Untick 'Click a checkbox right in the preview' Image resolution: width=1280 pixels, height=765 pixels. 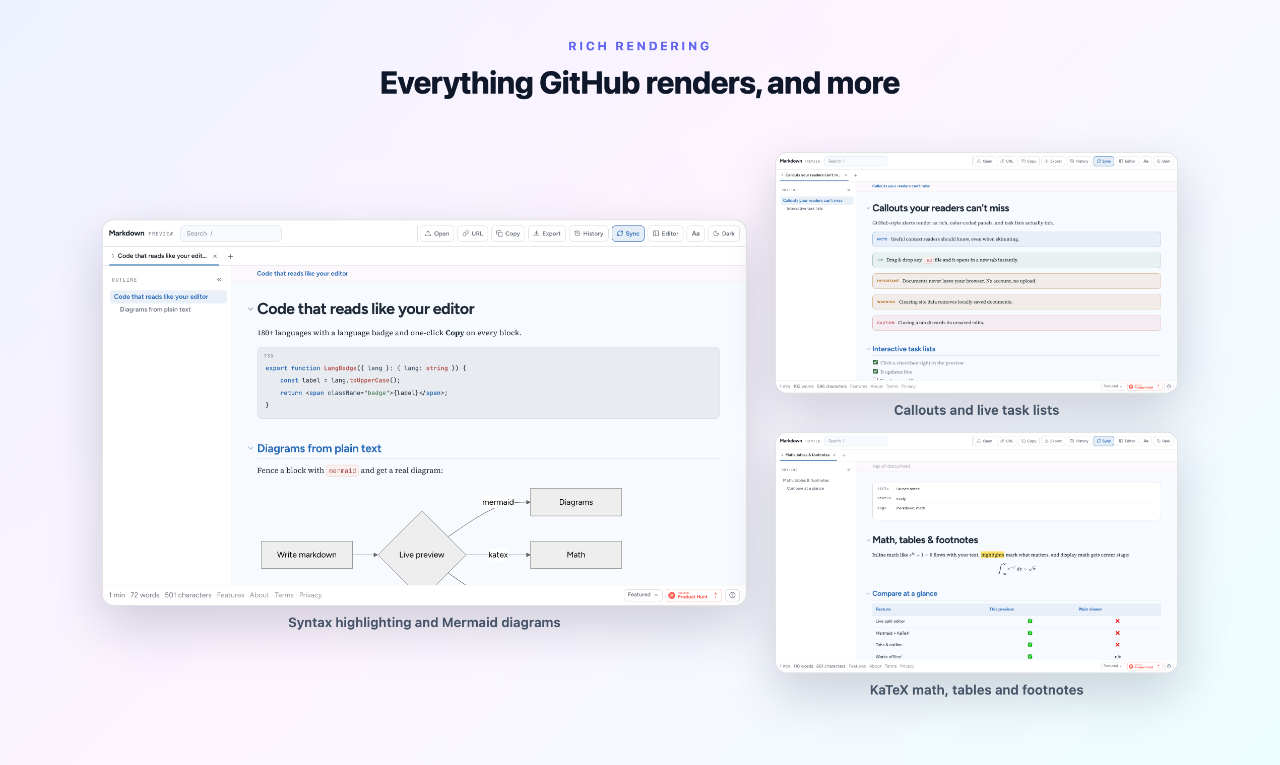point(876,362)
